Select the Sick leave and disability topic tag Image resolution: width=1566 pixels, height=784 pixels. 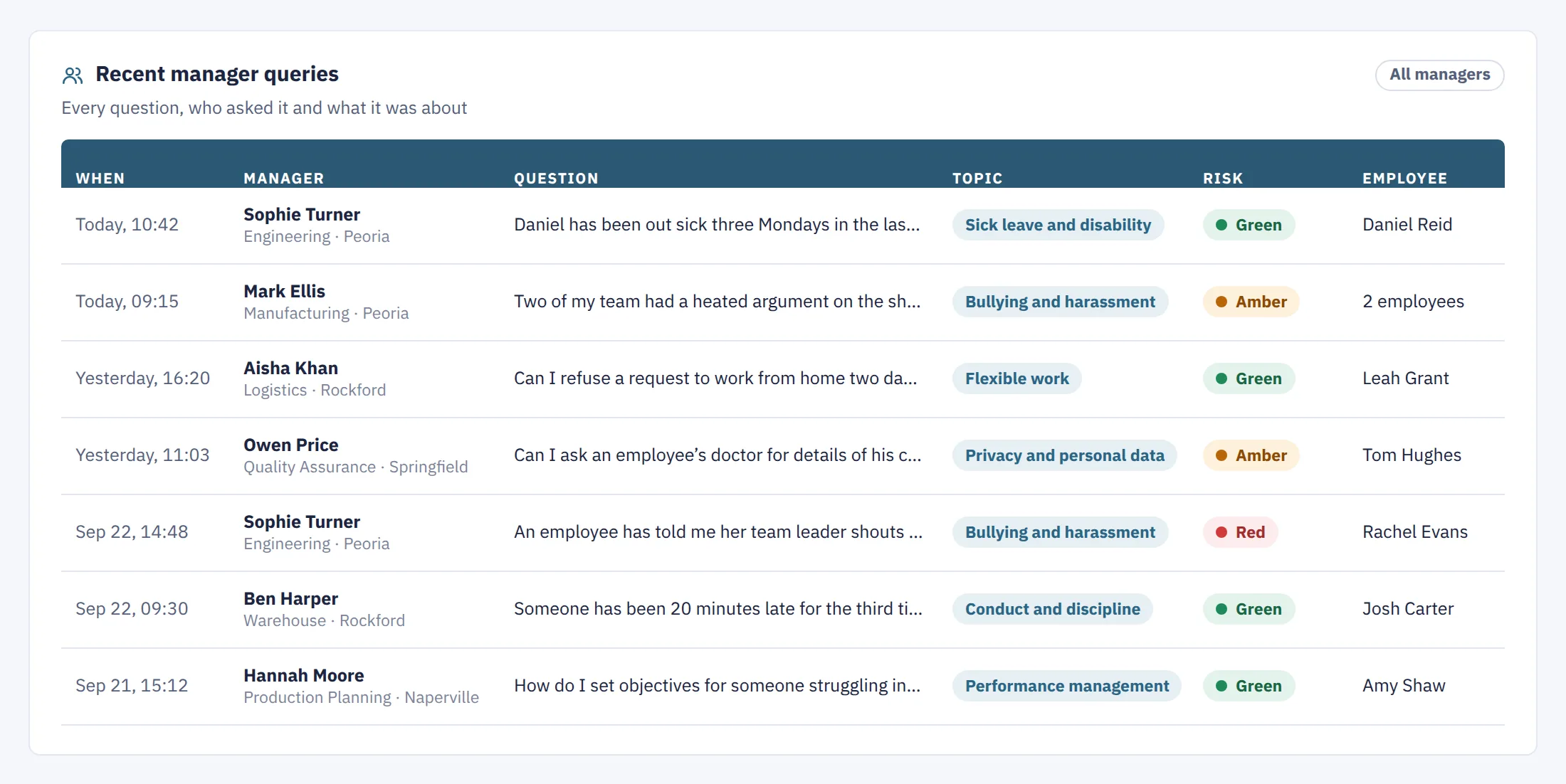point(1058,225)
